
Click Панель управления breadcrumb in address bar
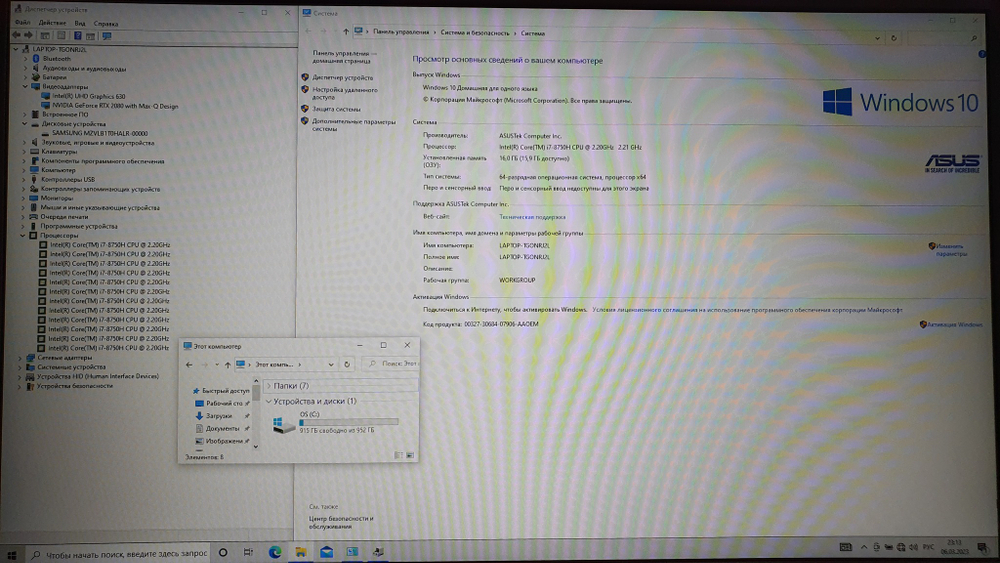(401, 32)
